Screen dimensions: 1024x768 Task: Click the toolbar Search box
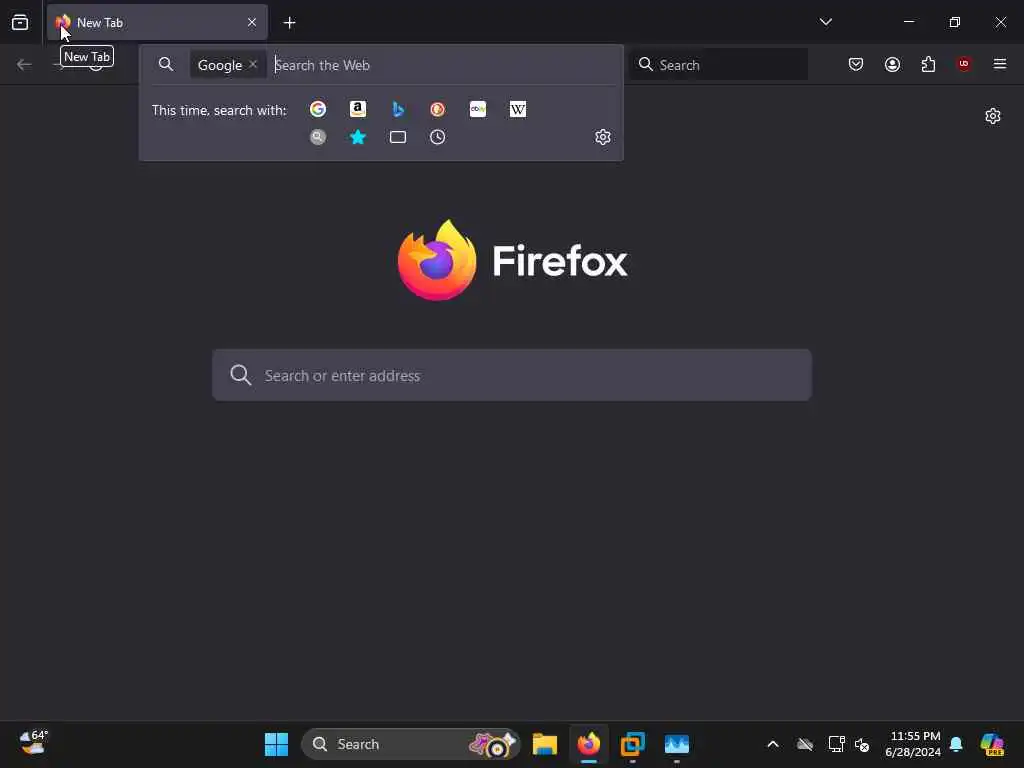click(x=718, y=65)
